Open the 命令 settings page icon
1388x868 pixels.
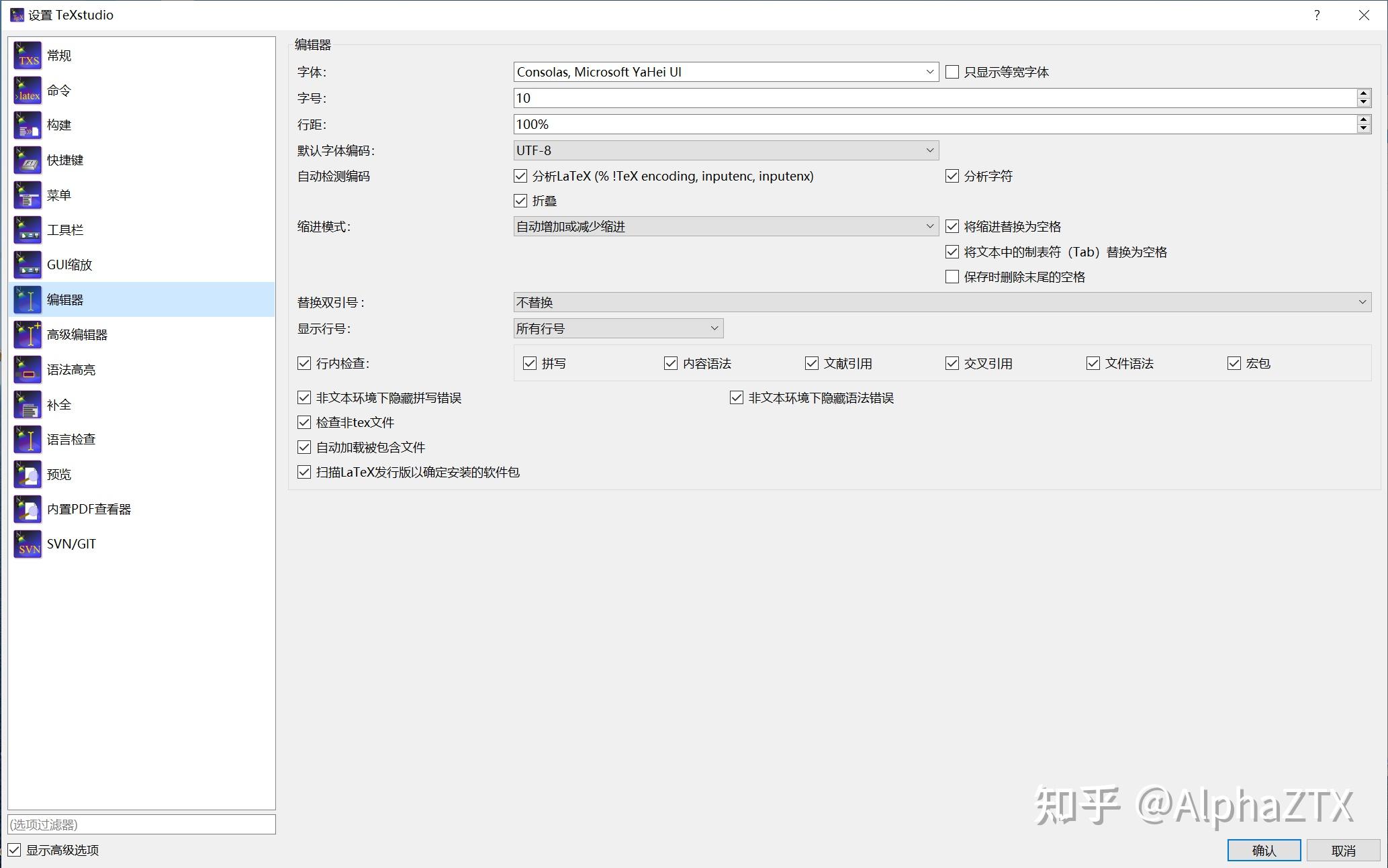point(27,90)
